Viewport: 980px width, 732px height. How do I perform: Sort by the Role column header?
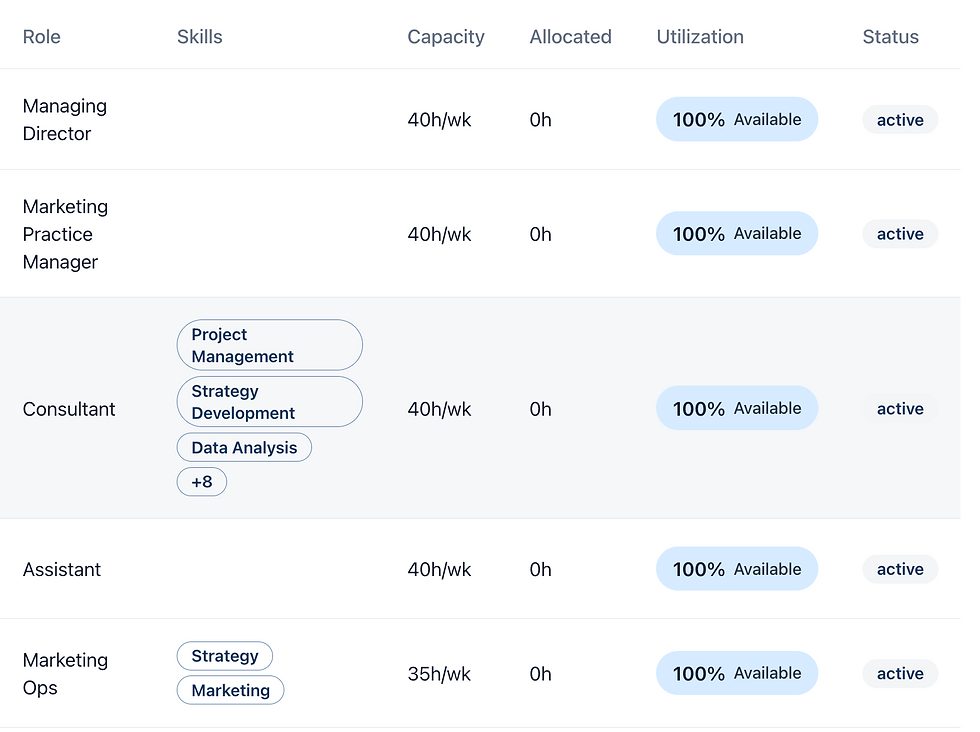pyautogui.click(x=42, y=37)
